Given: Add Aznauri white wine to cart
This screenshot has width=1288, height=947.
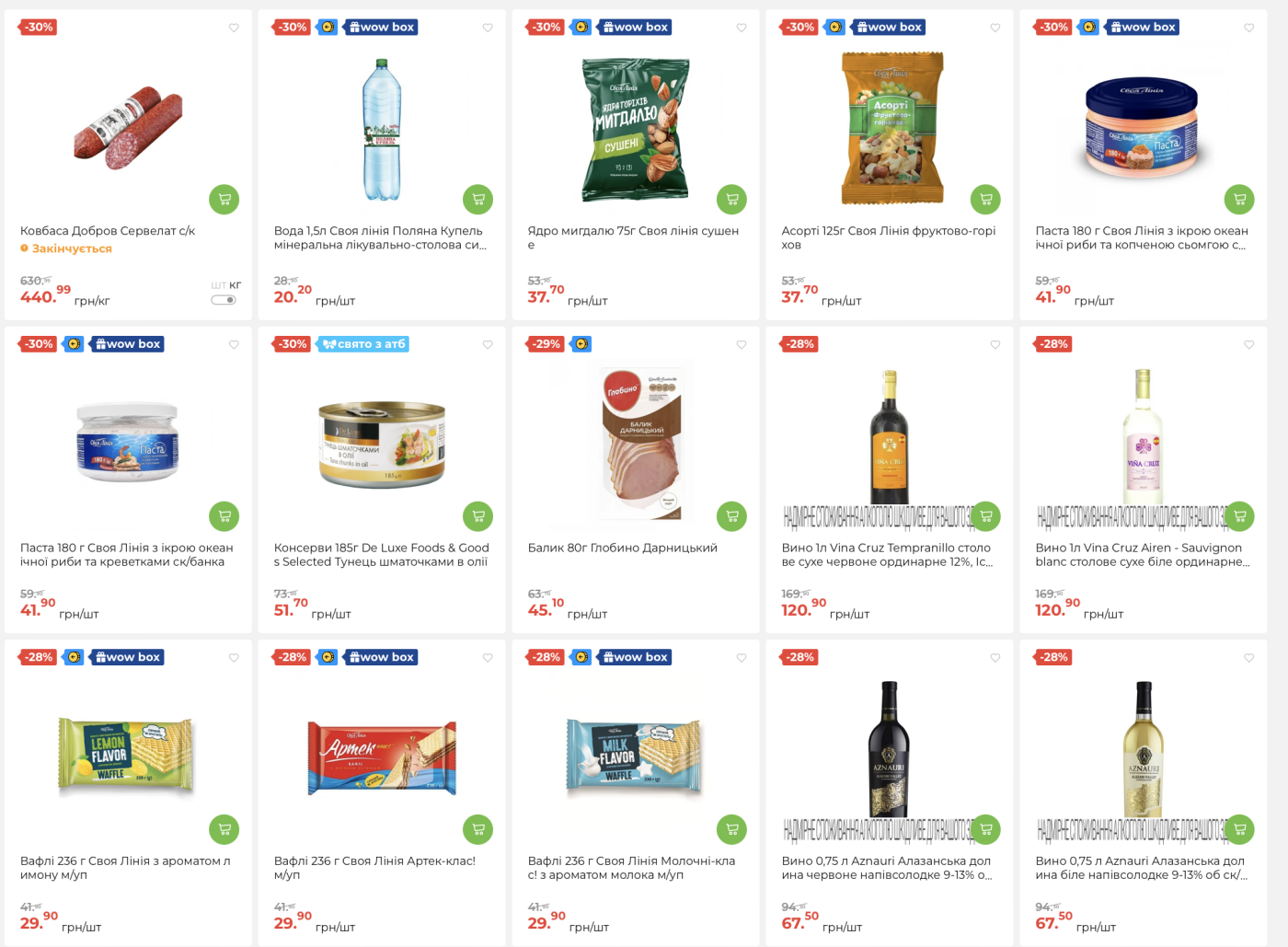Looking at the screenshot, I should [1239, 829].
